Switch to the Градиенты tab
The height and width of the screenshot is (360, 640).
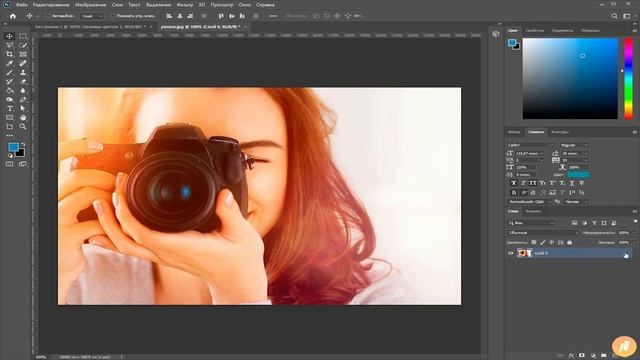pos(562,31)
